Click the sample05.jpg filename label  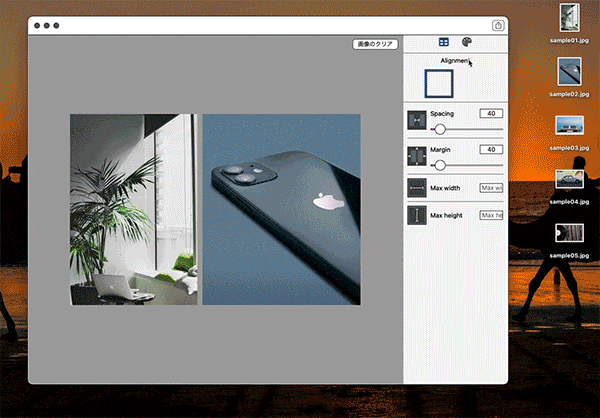click(569, 256)
